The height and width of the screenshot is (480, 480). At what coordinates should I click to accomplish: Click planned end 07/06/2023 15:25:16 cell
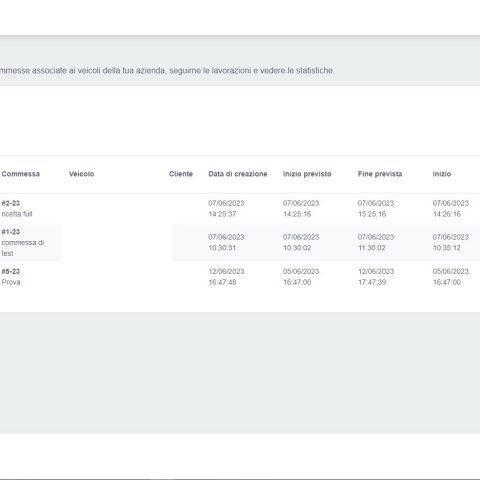[x=376, y=208]
